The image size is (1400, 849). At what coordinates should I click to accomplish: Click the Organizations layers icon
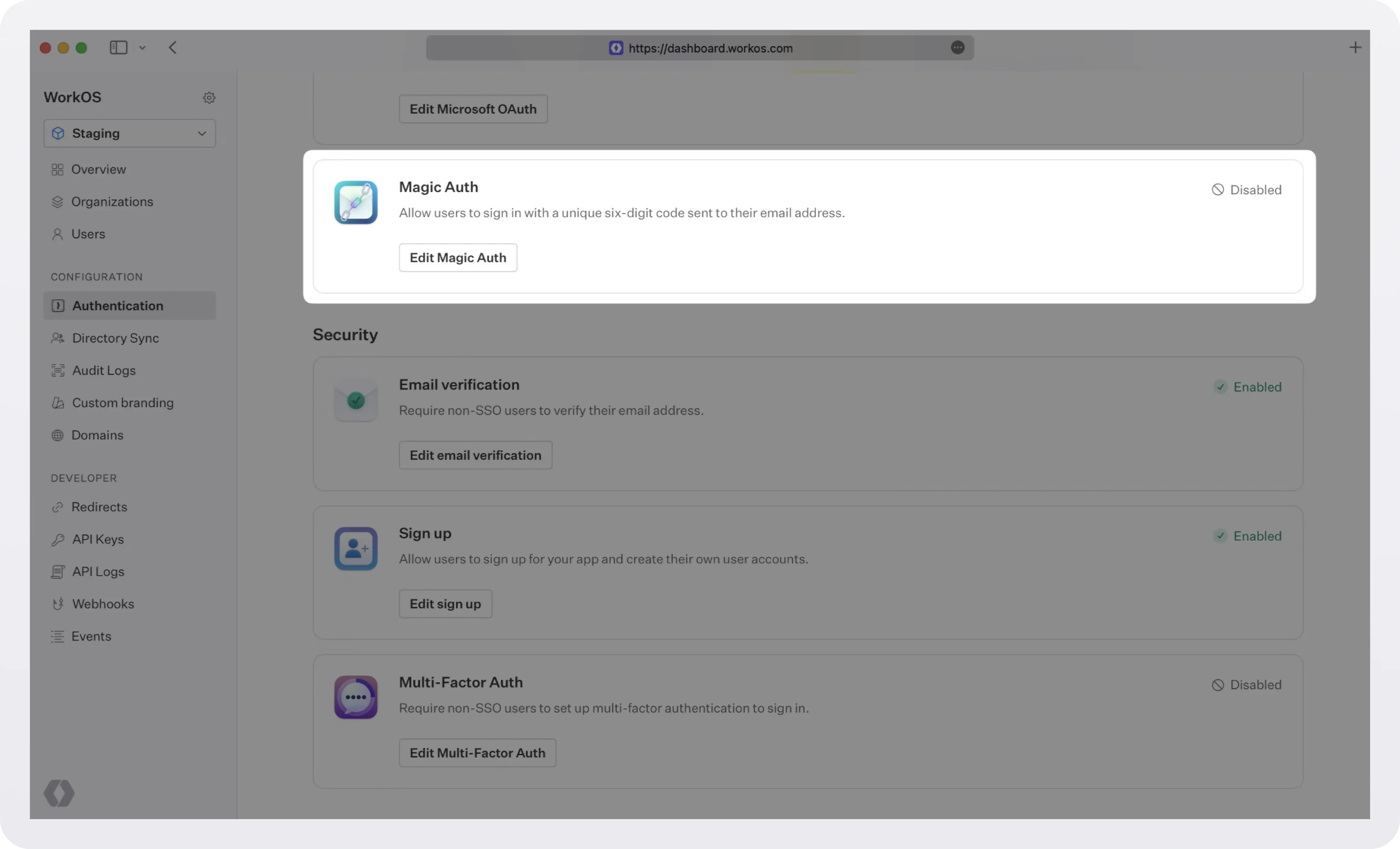(x=57, y=202)
